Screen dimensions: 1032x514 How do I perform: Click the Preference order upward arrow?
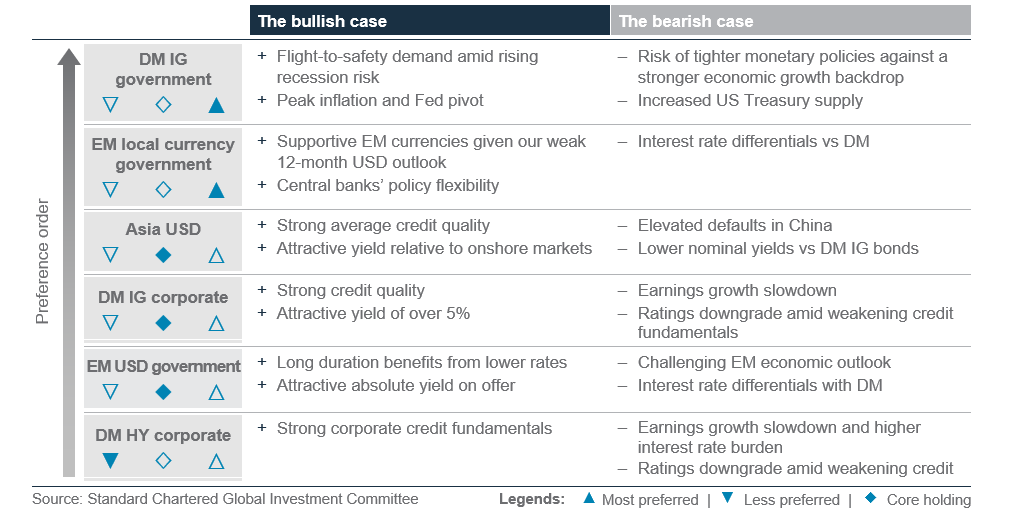pos(69,261)
